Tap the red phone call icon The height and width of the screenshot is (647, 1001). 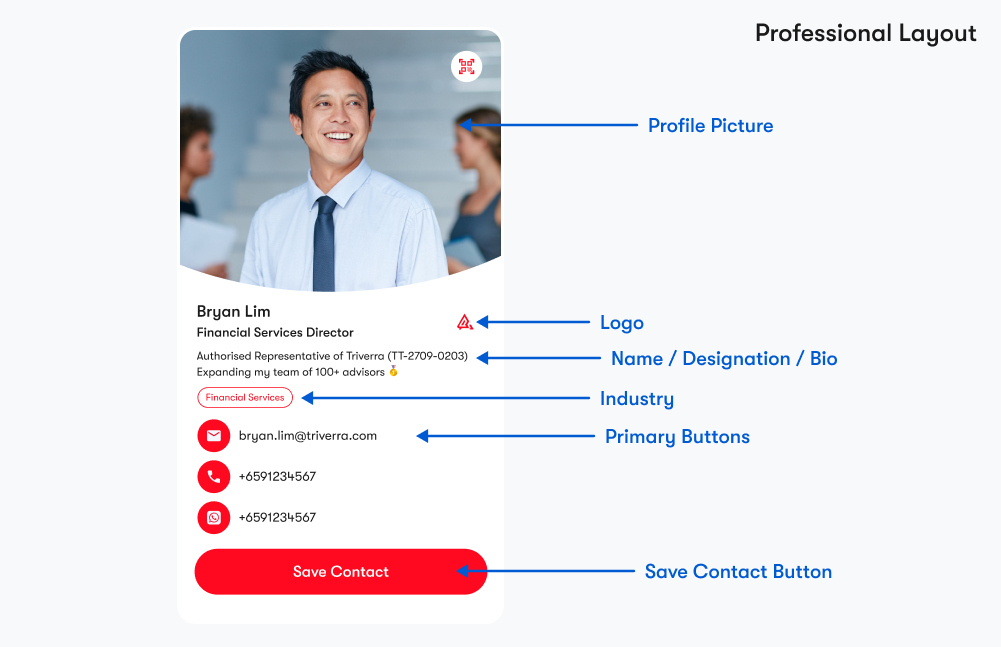(x=214, y=477)
